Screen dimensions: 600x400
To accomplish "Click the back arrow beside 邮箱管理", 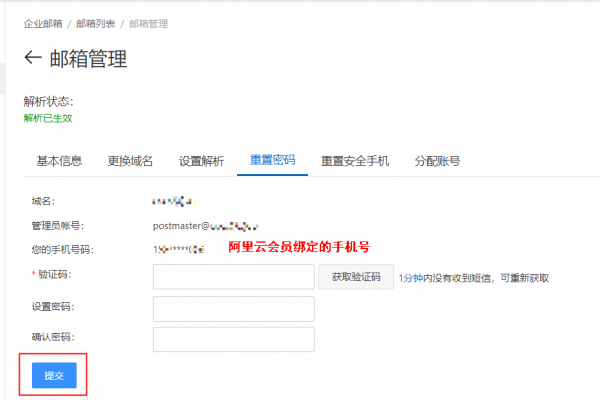I will pos(33,59).
